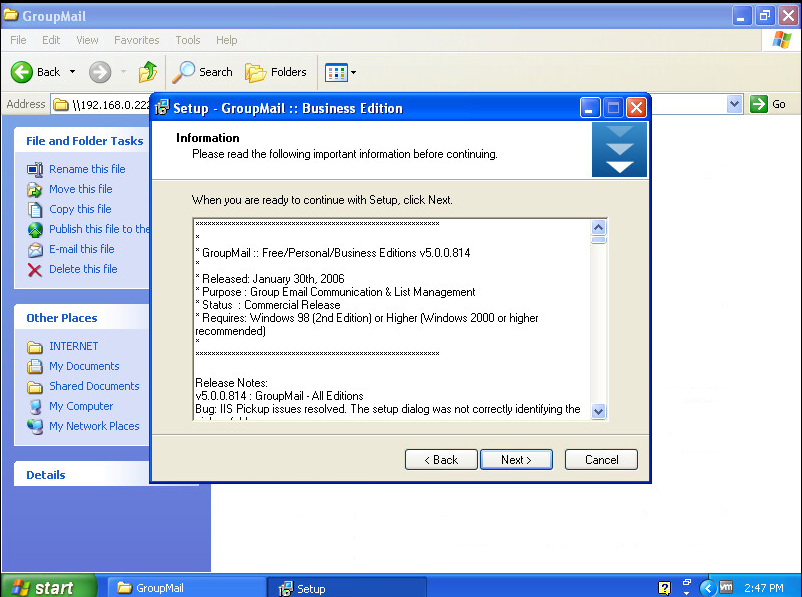Open the Tools menu
802x597 pixels.
coord(188,40)
